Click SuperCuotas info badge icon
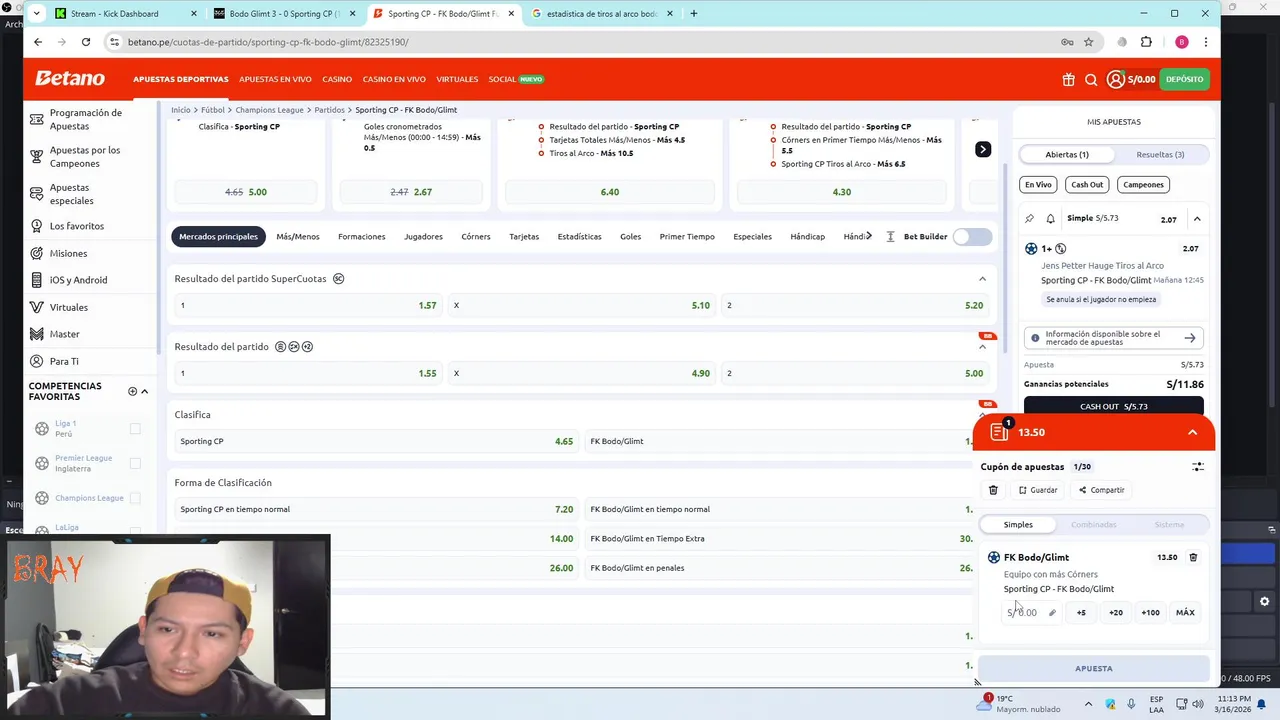Screen dimensions: 1280x720 pos(338,278)
